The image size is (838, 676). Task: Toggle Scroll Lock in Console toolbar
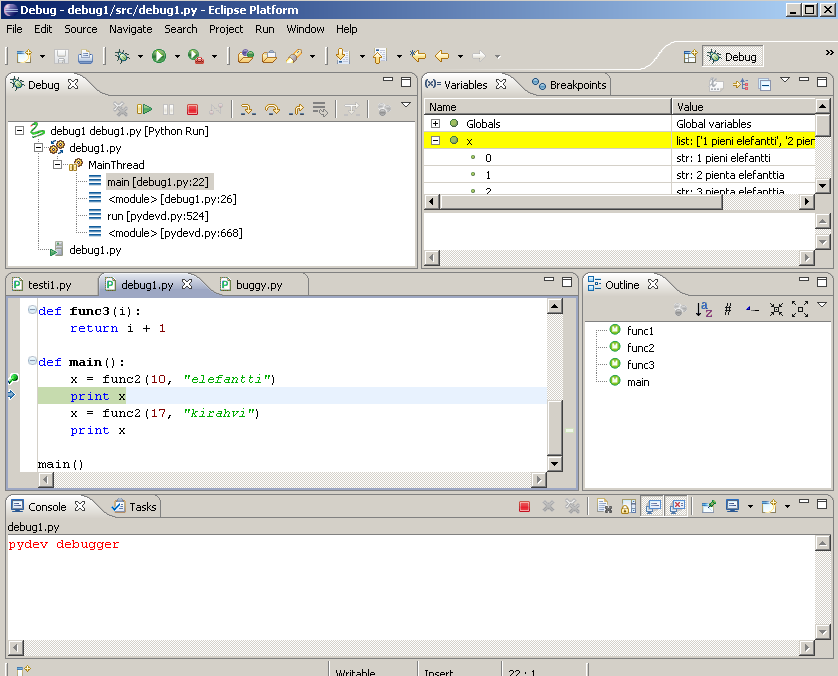point(628,507)
